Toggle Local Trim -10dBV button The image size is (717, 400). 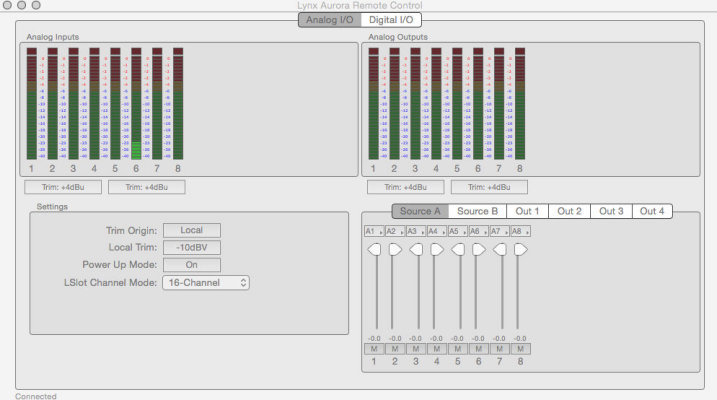pos(192,247)
